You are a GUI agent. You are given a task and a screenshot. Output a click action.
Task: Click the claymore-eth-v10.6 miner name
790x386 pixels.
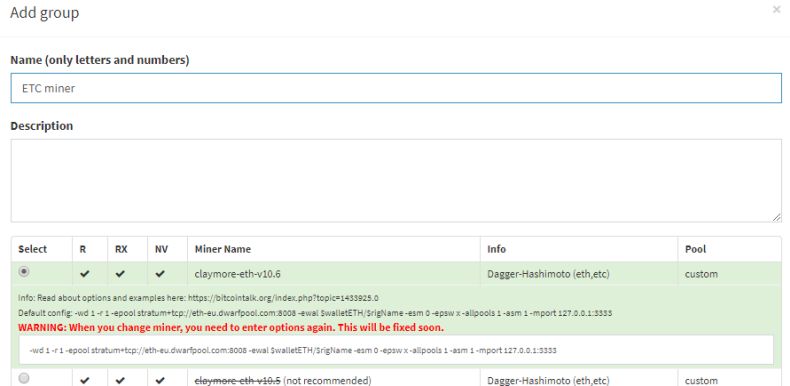click(x=238, y=274)
